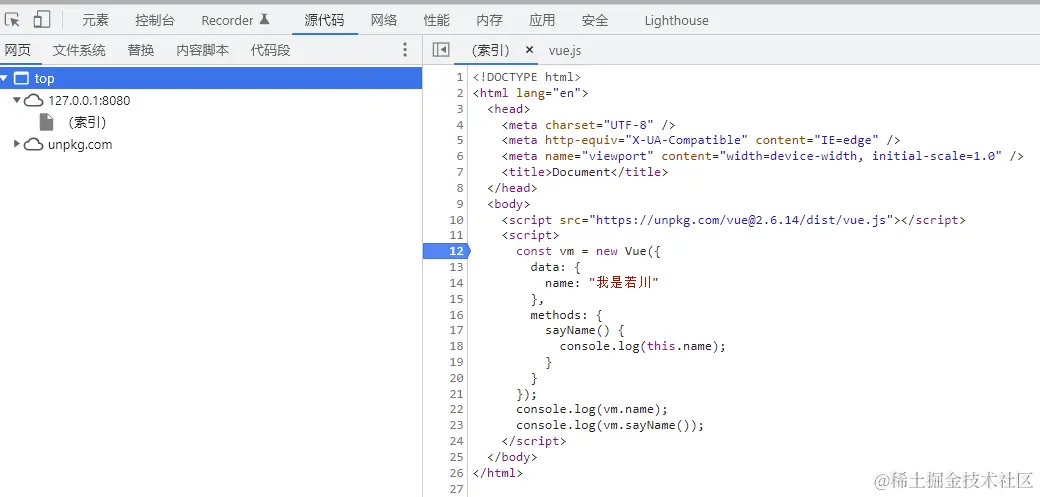The image size is (1040, 497).
Task: Click the html lang="en" line
Action: tap(530, 93)
